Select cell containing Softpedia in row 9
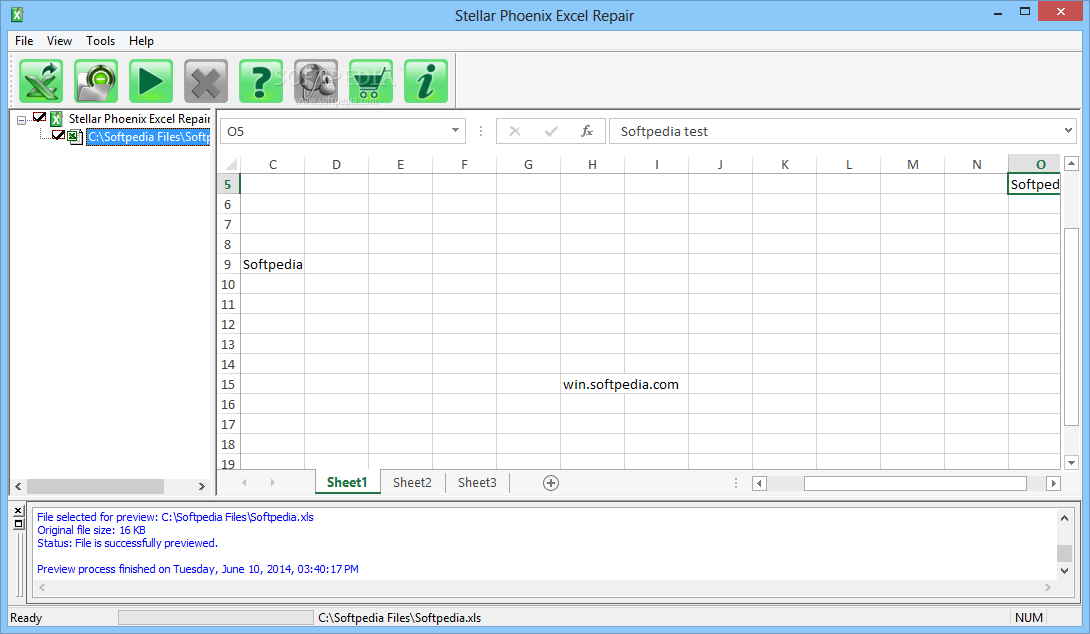Viewport: 1090px width, 634px height. pyautogui.click(x=272, y=264)
